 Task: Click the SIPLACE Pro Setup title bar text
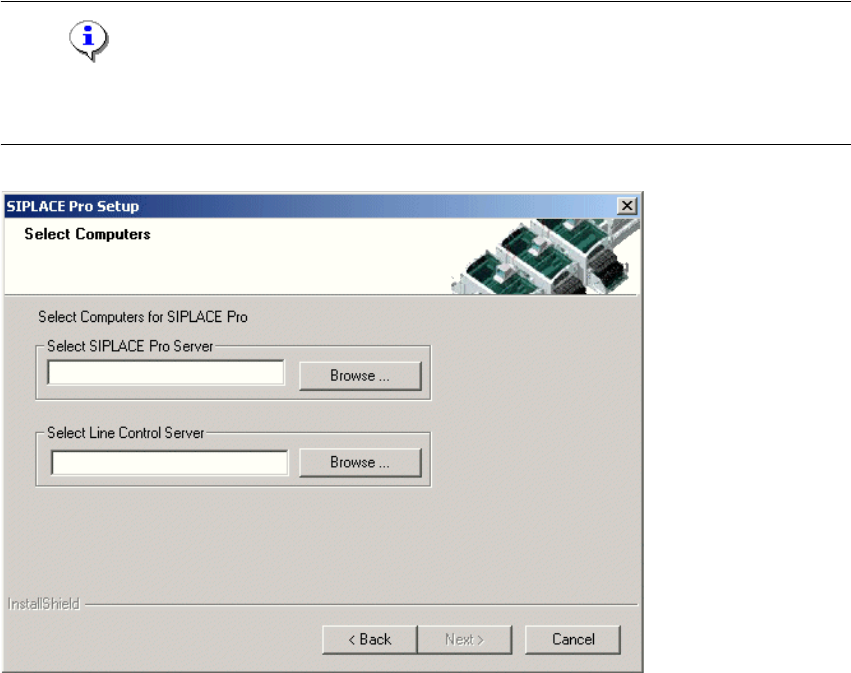tap(73, 206)
